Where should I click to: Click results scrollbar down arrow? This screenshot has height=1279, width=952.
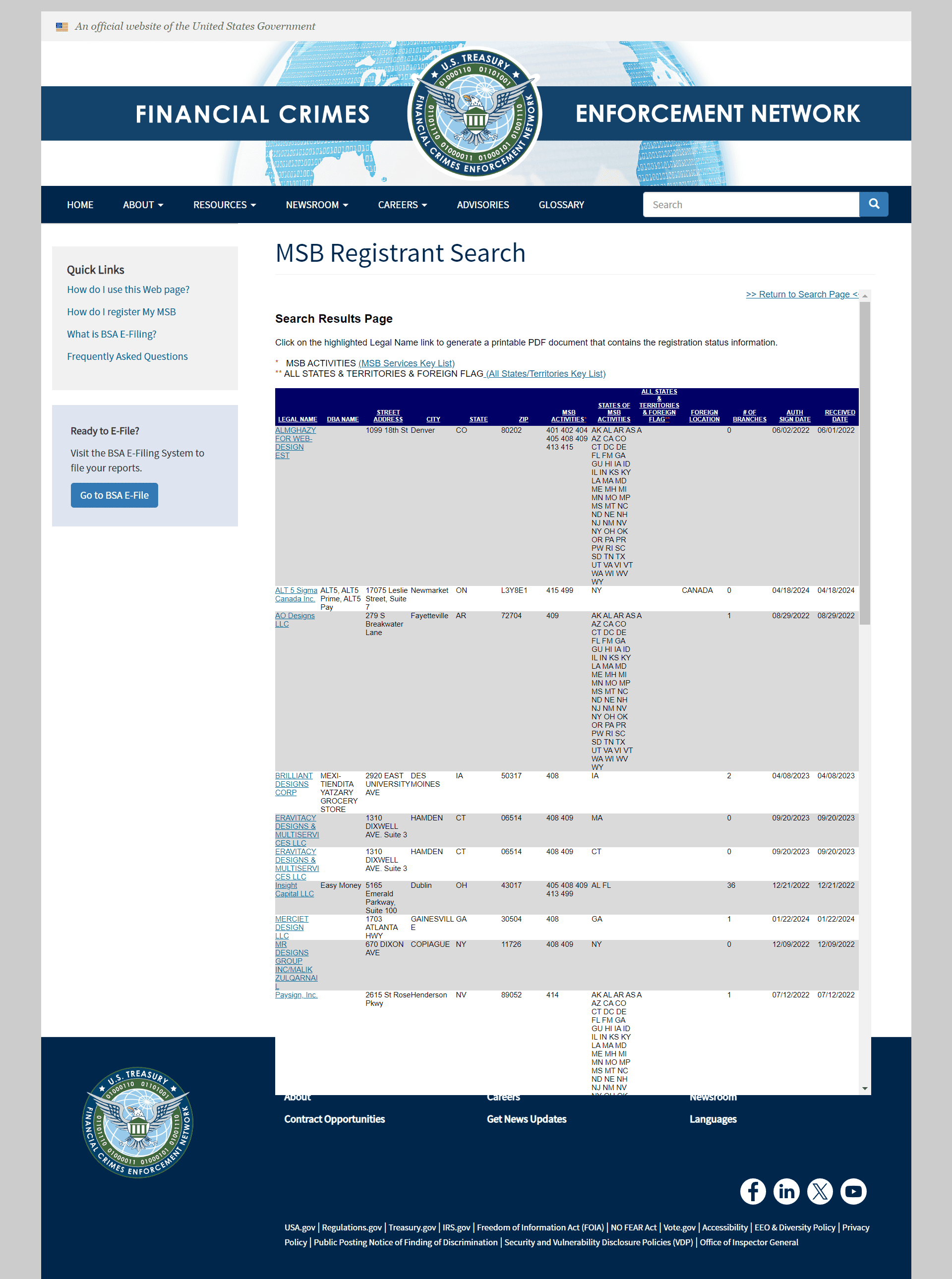tap(864, 1088)
